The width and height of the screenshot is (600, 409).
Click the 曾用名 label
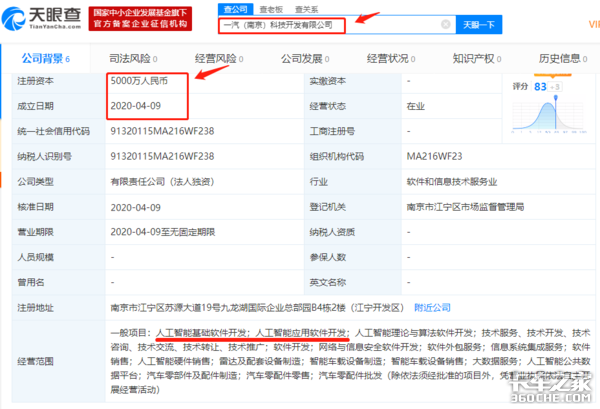[31, 282]
